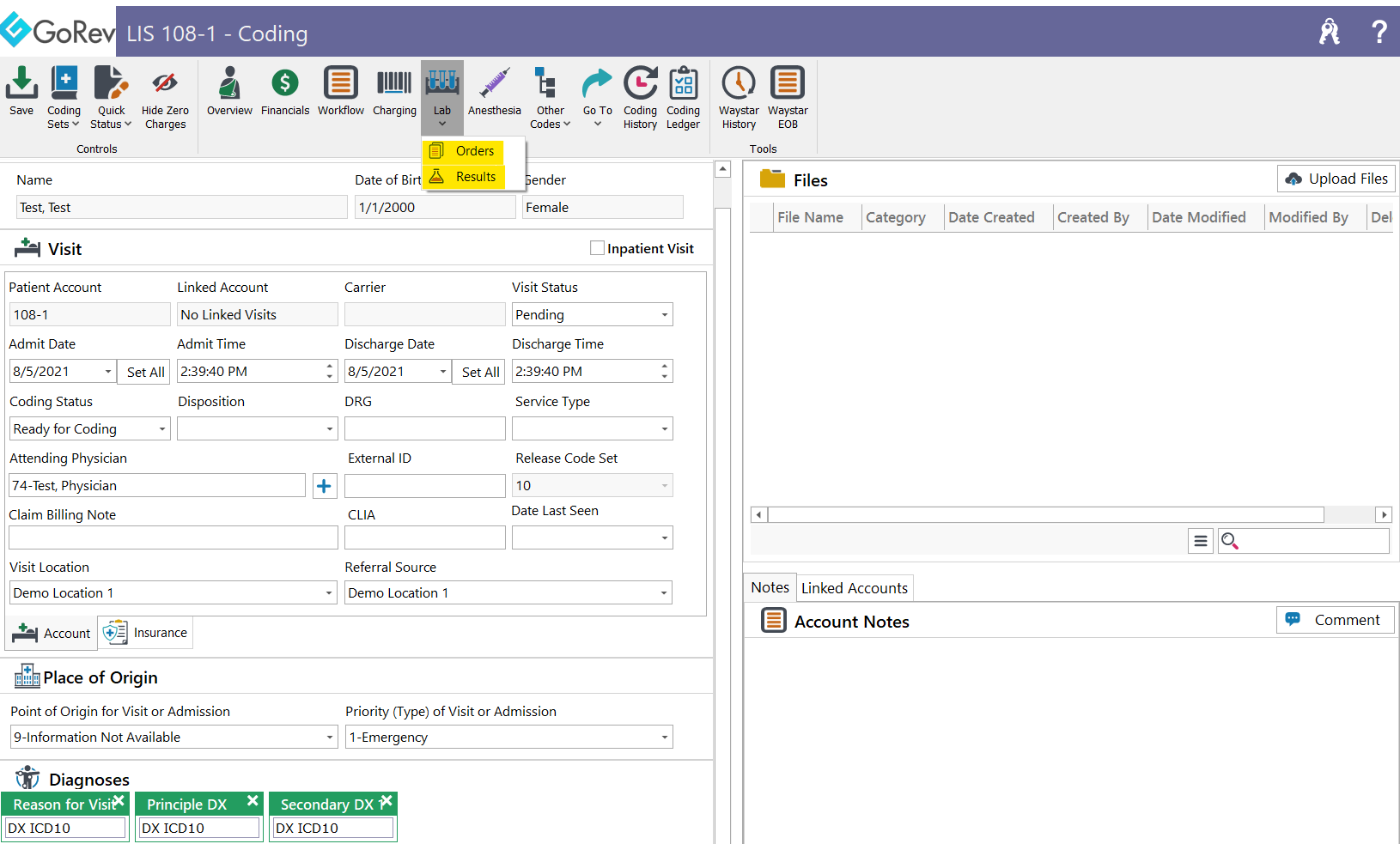Image resolution: width=1400 pixels, height=844 pixels.
Task: Click Set All next to Admit Date
Action: [145, 372]
